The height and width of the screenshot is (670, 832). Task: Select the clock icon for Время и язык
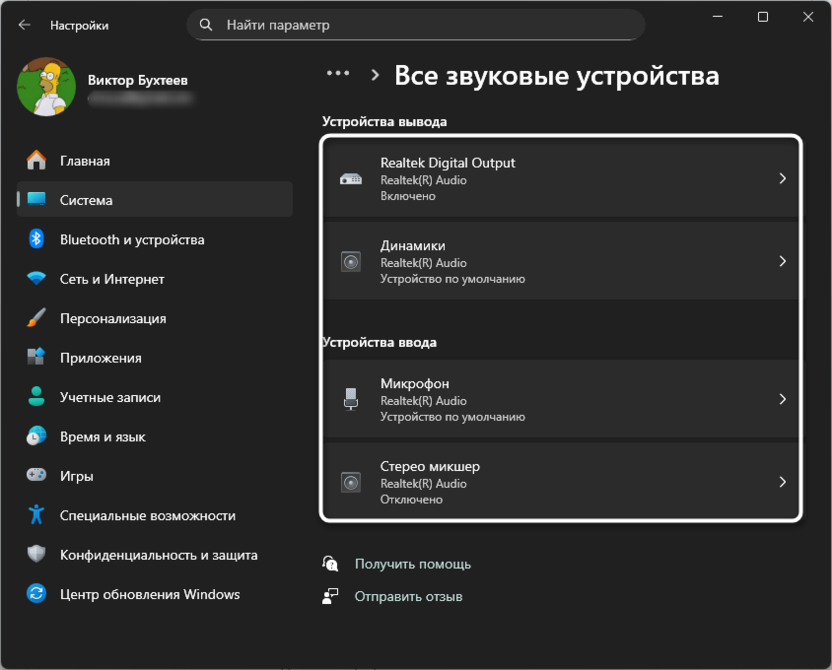pos(37,436)
